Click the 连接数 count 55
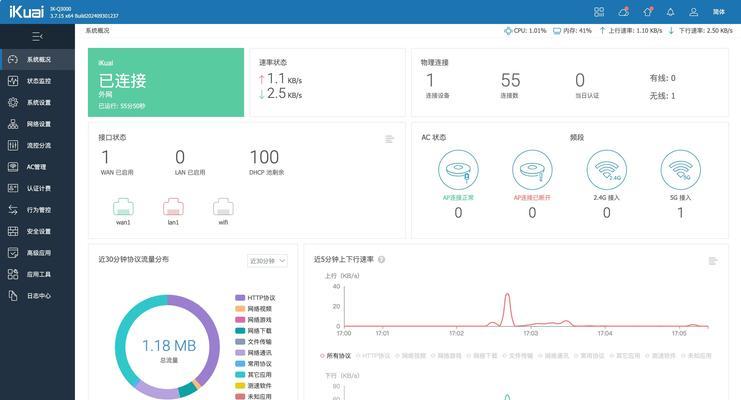Image resolution: width=741 pixels, height=400 pixels. coord(510,80)
